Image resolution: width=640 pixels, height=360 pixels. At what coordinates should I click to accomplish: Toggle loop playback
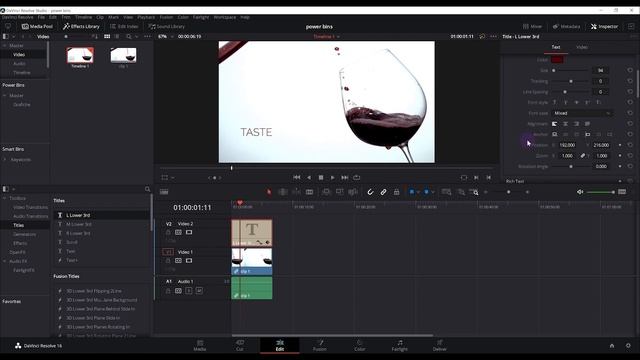(357, 178)
